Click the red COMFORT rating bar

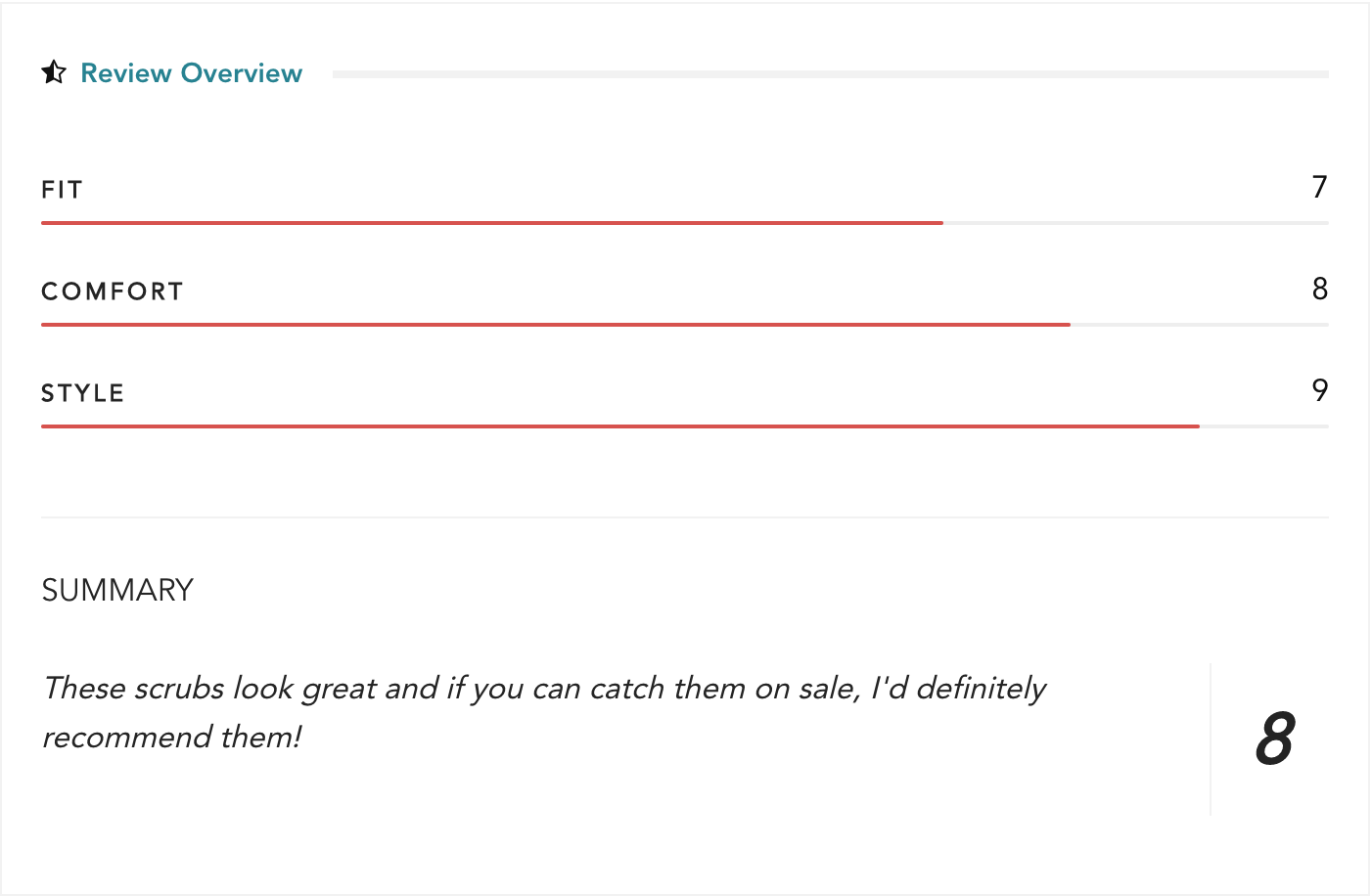click(556, 325)
